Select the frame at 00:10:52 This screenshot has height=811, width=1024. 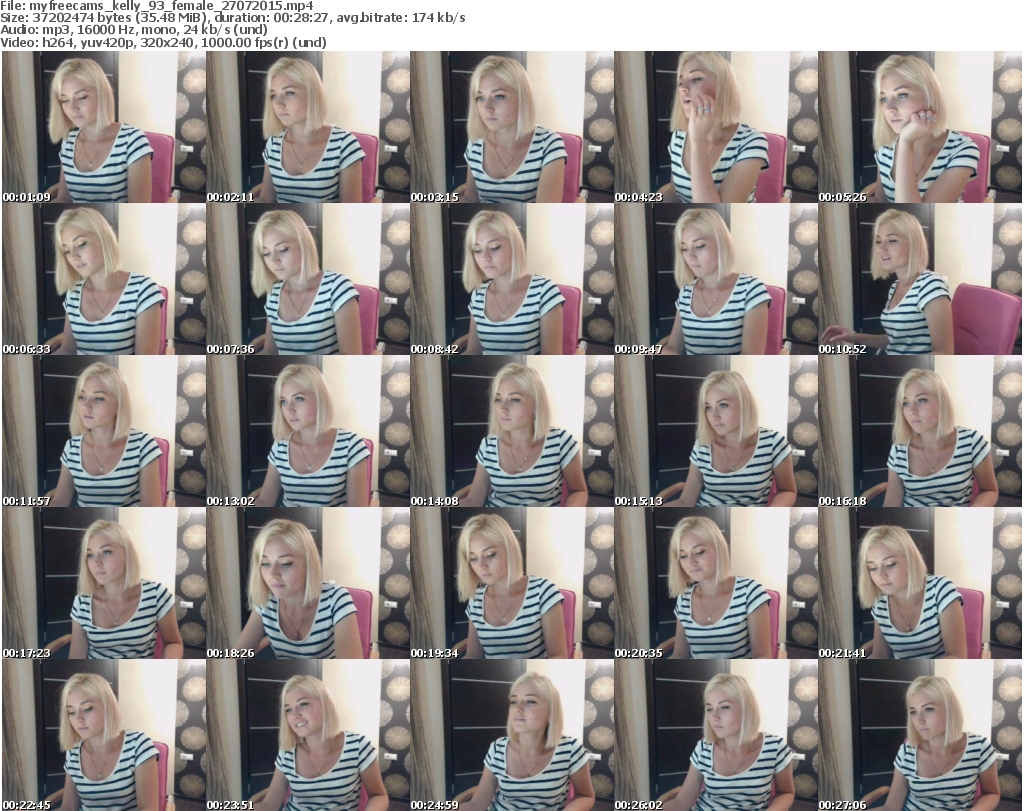tap(920, 279)
